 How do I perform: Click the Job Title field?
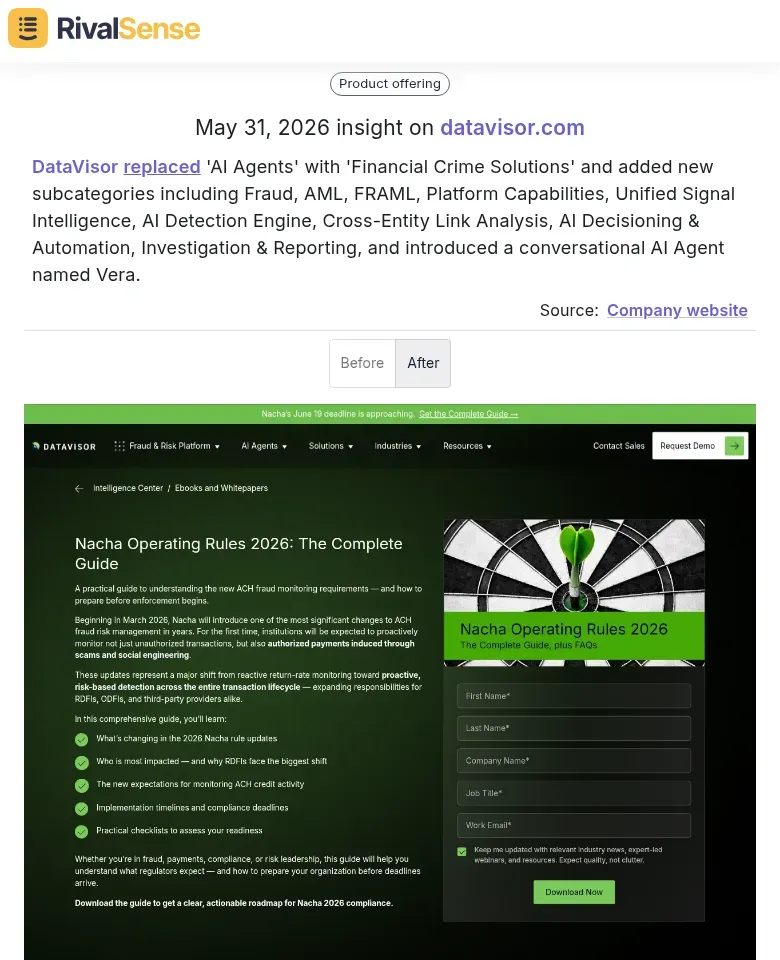[x=574, y=793]
